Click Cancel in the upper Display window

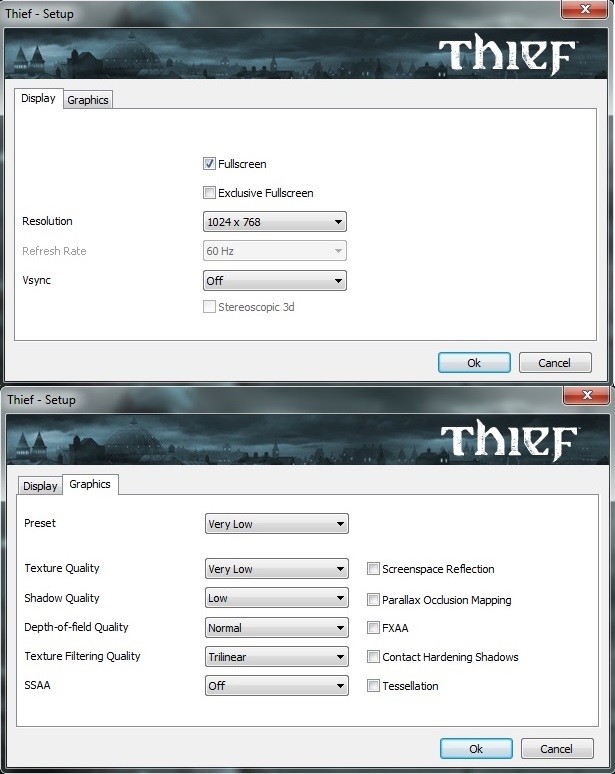pos(555,363)
